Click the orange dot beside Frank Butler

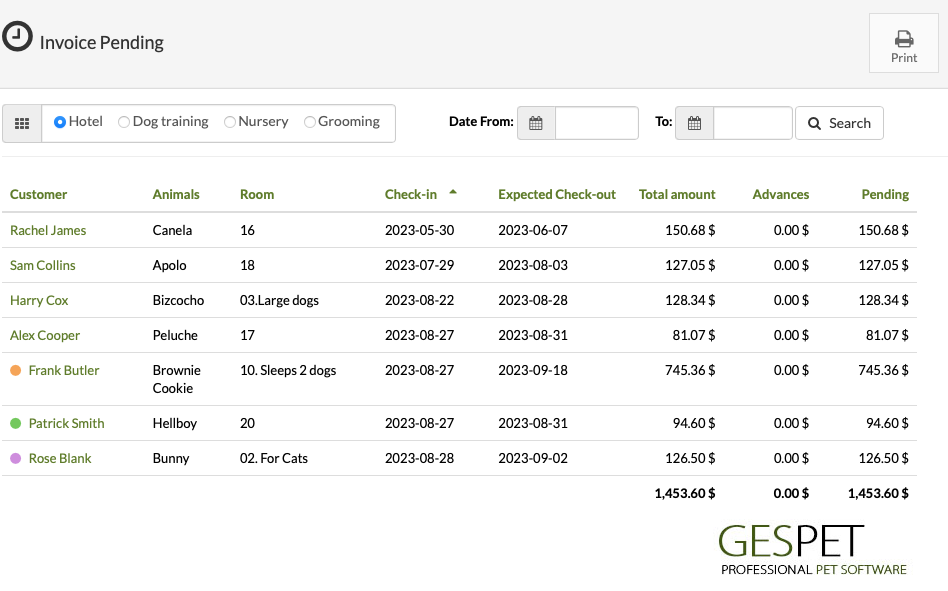(16, 370)
